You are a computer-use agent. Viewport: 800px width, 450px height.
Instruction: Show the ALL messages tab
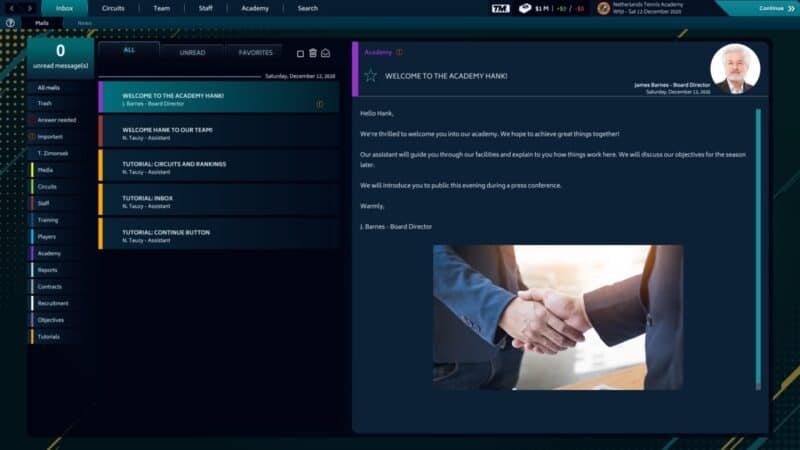(129, 50)
